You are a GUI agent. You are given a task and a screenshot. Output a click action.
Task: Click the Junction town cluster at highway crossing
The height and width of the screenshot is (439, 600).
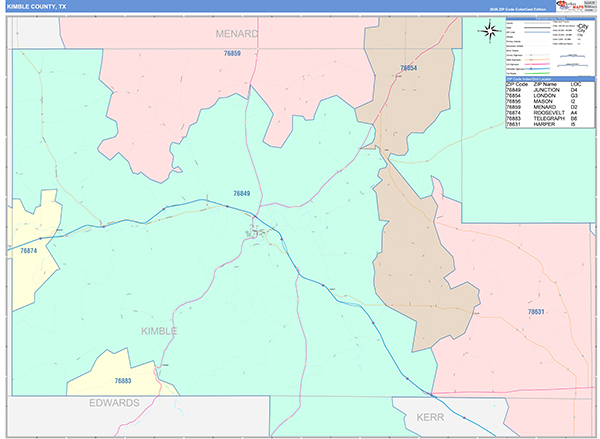point(255,232)
